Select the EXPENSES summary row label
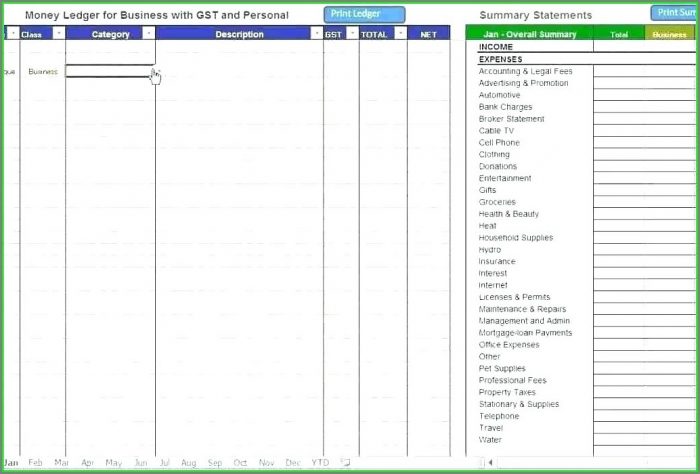Screen dimensions: 700x474 point(500,59)
